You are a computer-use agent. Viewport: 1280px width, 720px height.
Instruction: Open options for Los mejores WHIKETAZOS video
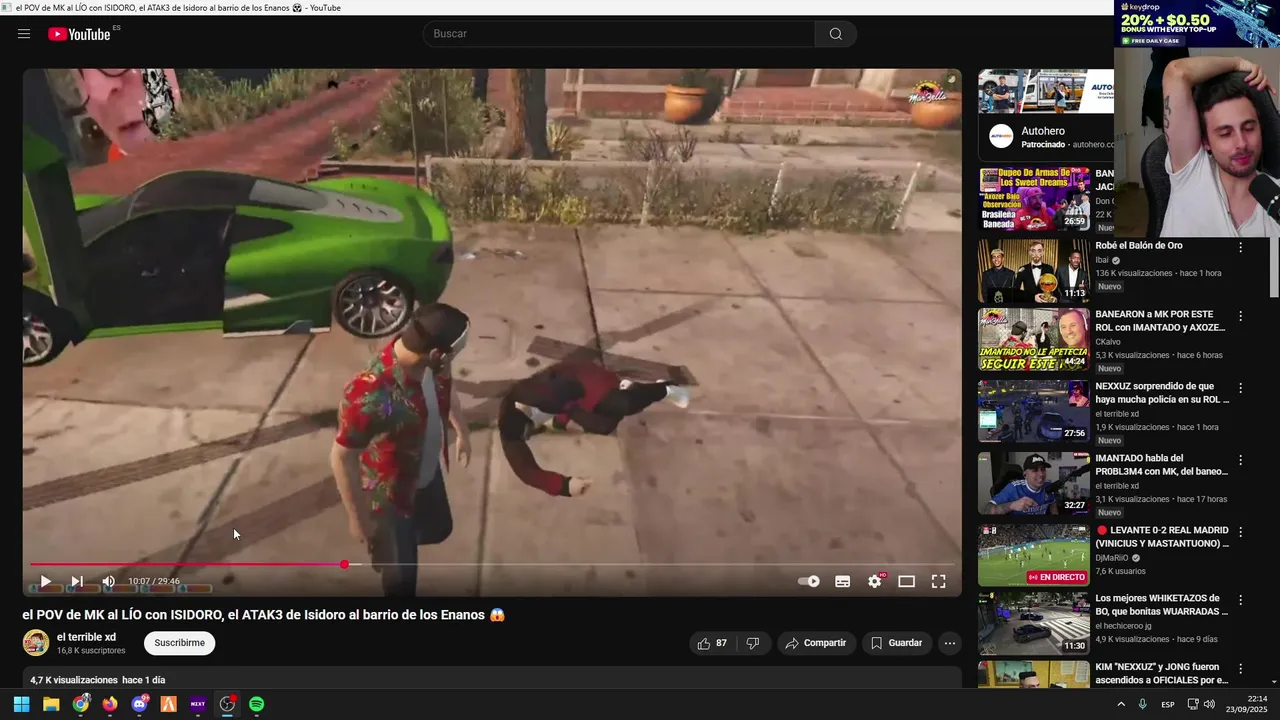pyautogui.click(x=1241, y=600)
